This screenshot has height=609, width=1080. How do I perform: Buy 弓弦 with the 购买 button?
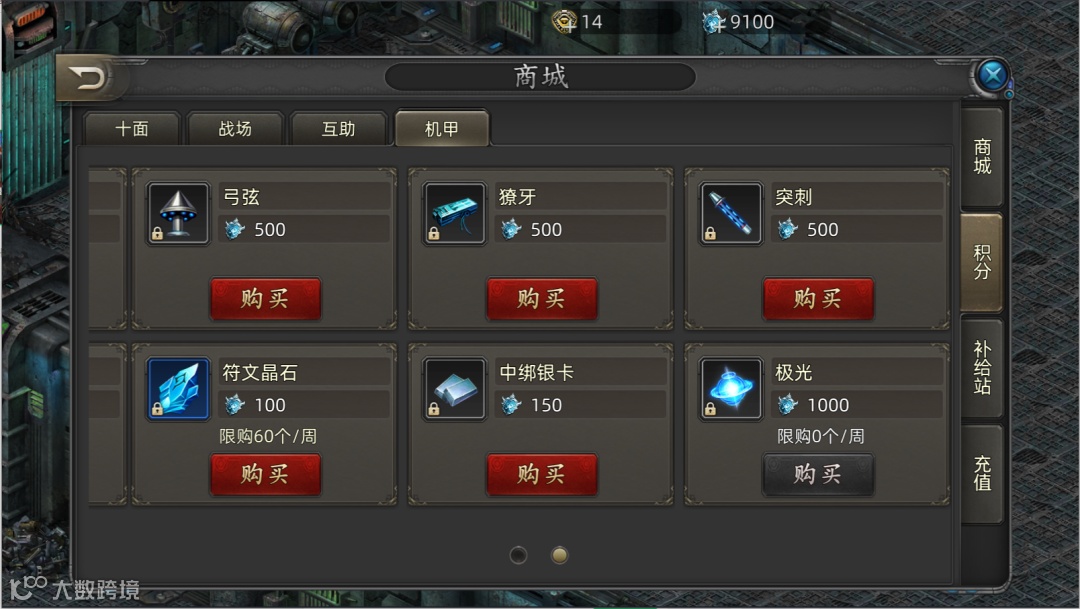[265, 299]
